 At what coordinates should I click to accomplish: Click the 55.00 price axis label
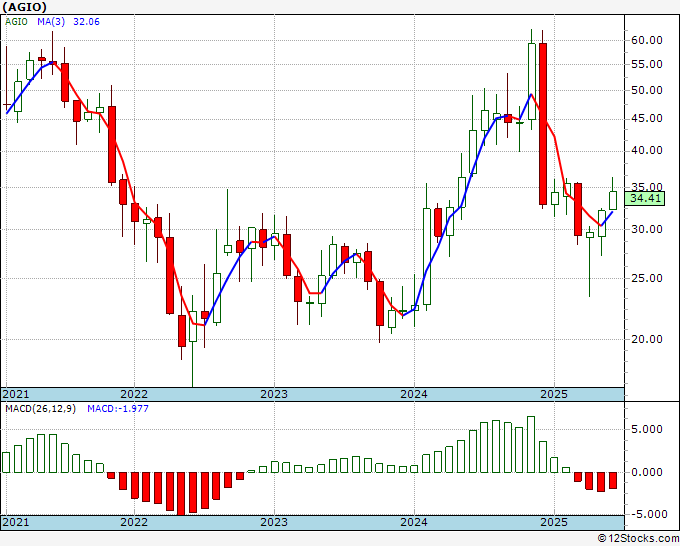[x=647, y=64]
